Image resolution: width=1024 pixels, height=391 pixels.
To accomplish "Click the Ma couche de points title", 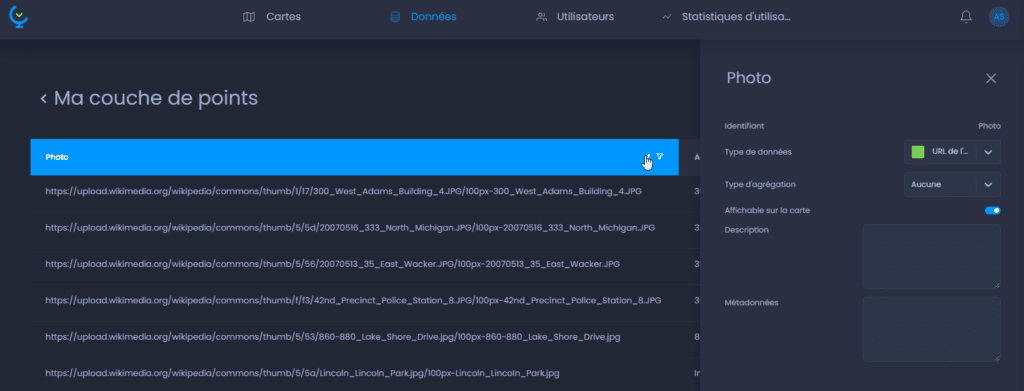I will pos(155,99).
